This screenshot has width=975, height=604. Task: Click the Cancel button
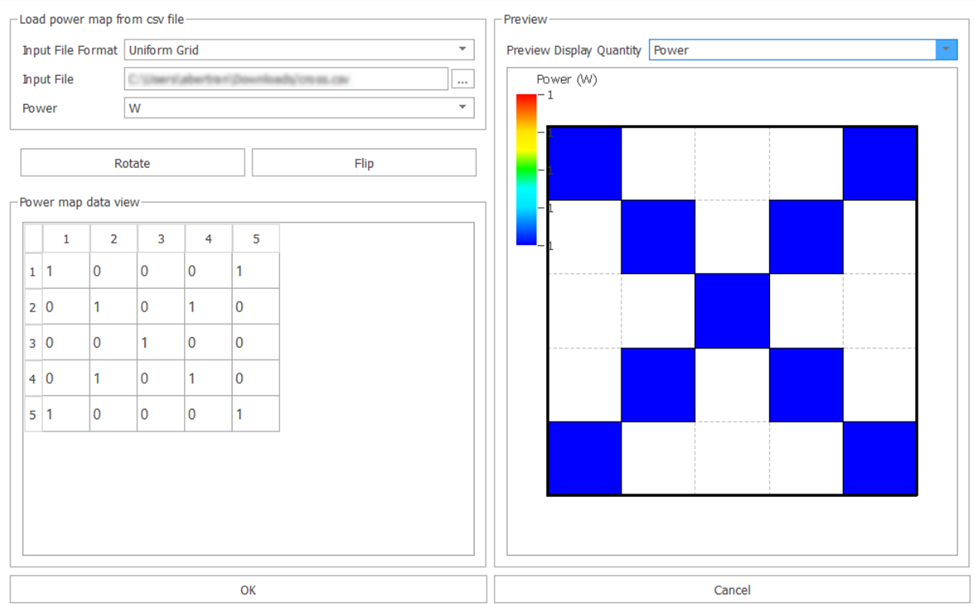tap(731, 590)
